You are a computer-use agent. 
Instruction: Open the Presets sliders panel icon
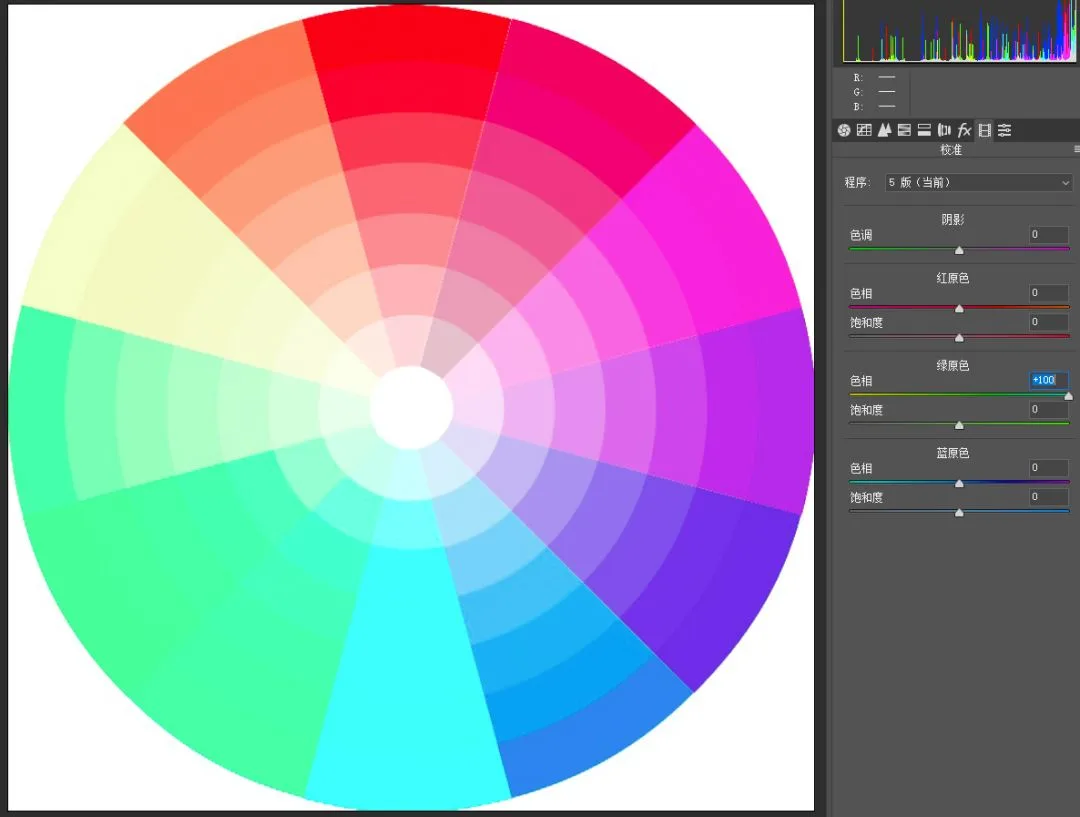pos(1005,130)
